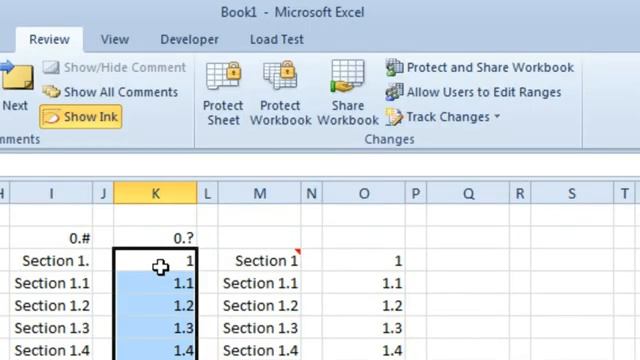Select 'Section 1.3' in column M
The width and height of the screenshot is (640, 360).
[x=260, y=328]
